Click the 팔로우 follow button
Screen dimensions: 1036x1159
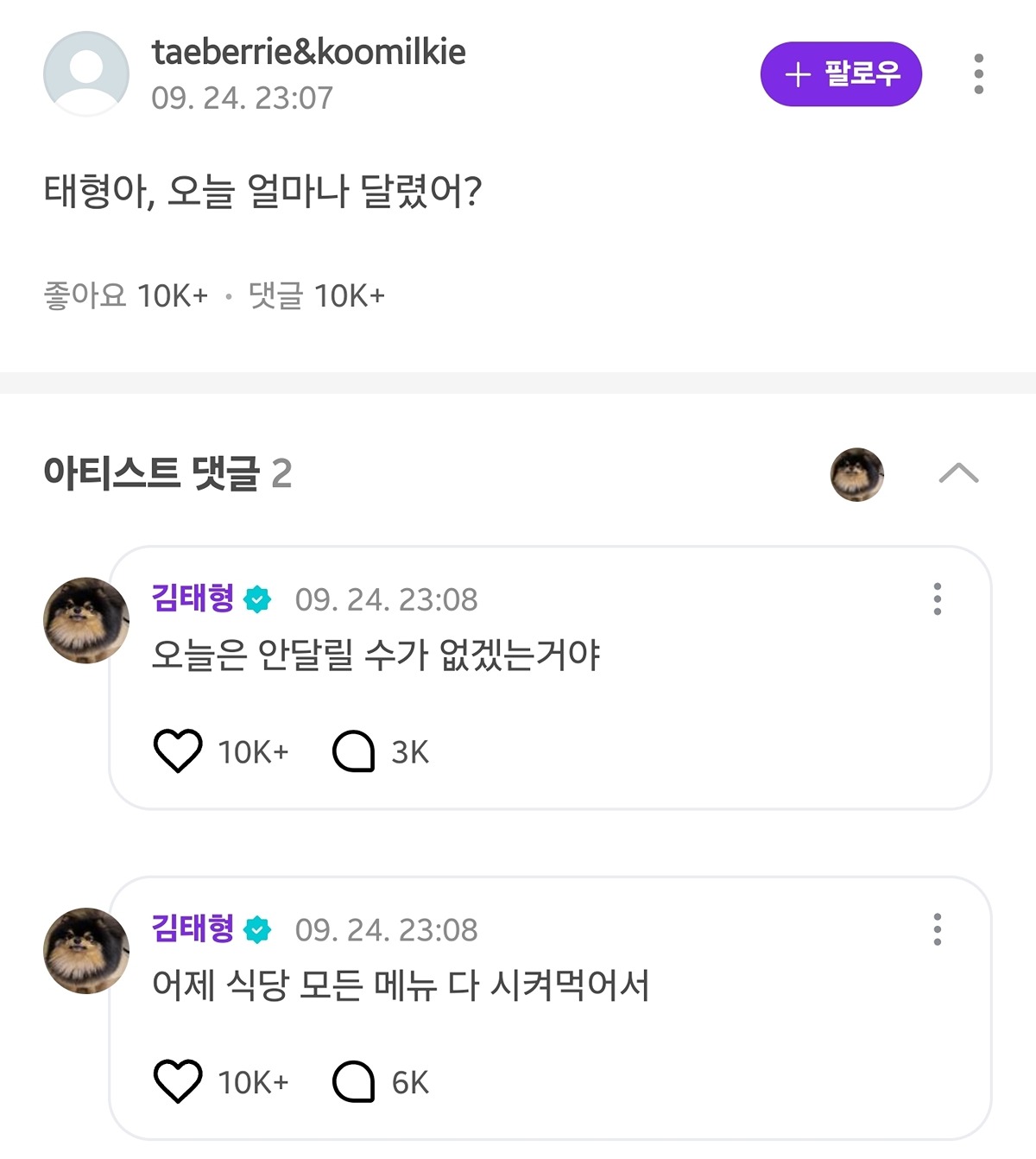pos(841,74)
